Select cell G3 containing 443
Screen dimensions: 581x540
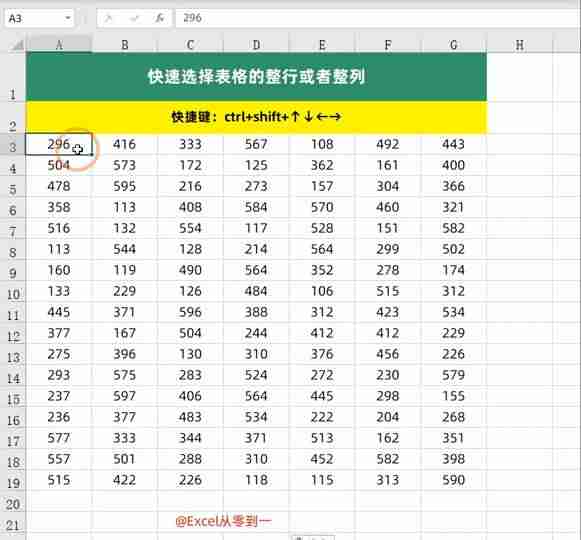(x=454, y=144)
